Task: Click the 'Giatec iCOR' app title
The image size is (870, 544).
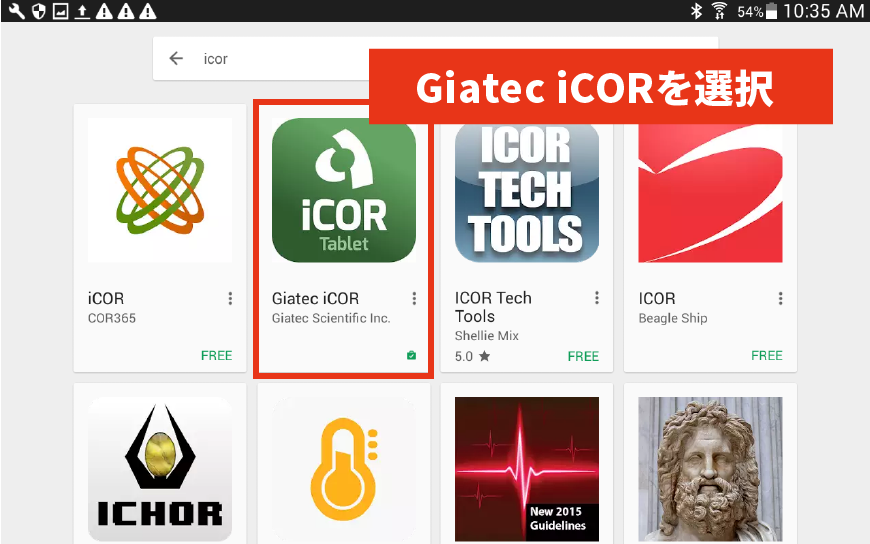Action: (x=315, y=299)
